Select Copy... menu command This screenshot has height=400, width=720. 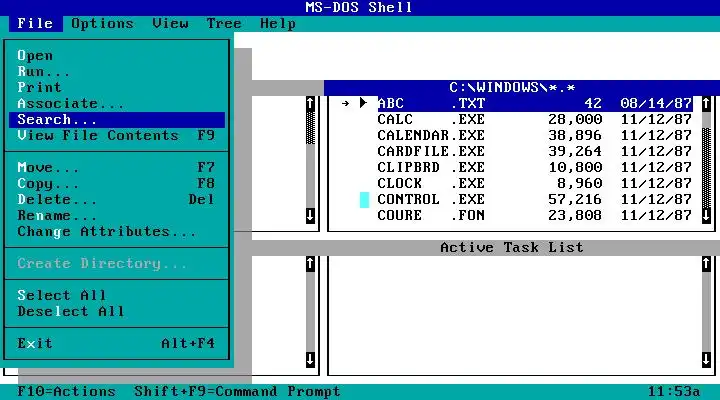[x=117, y=183]
